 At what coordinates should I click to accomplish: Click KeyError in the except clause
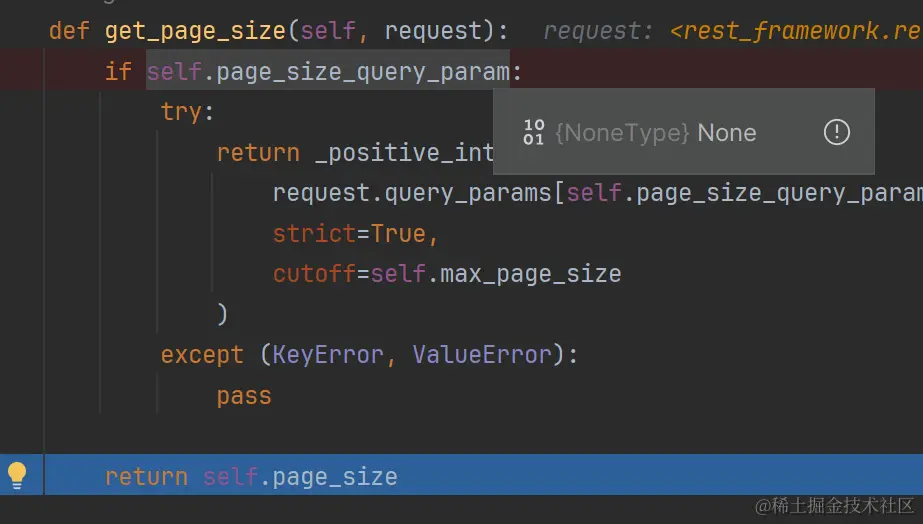pos(327,355)
